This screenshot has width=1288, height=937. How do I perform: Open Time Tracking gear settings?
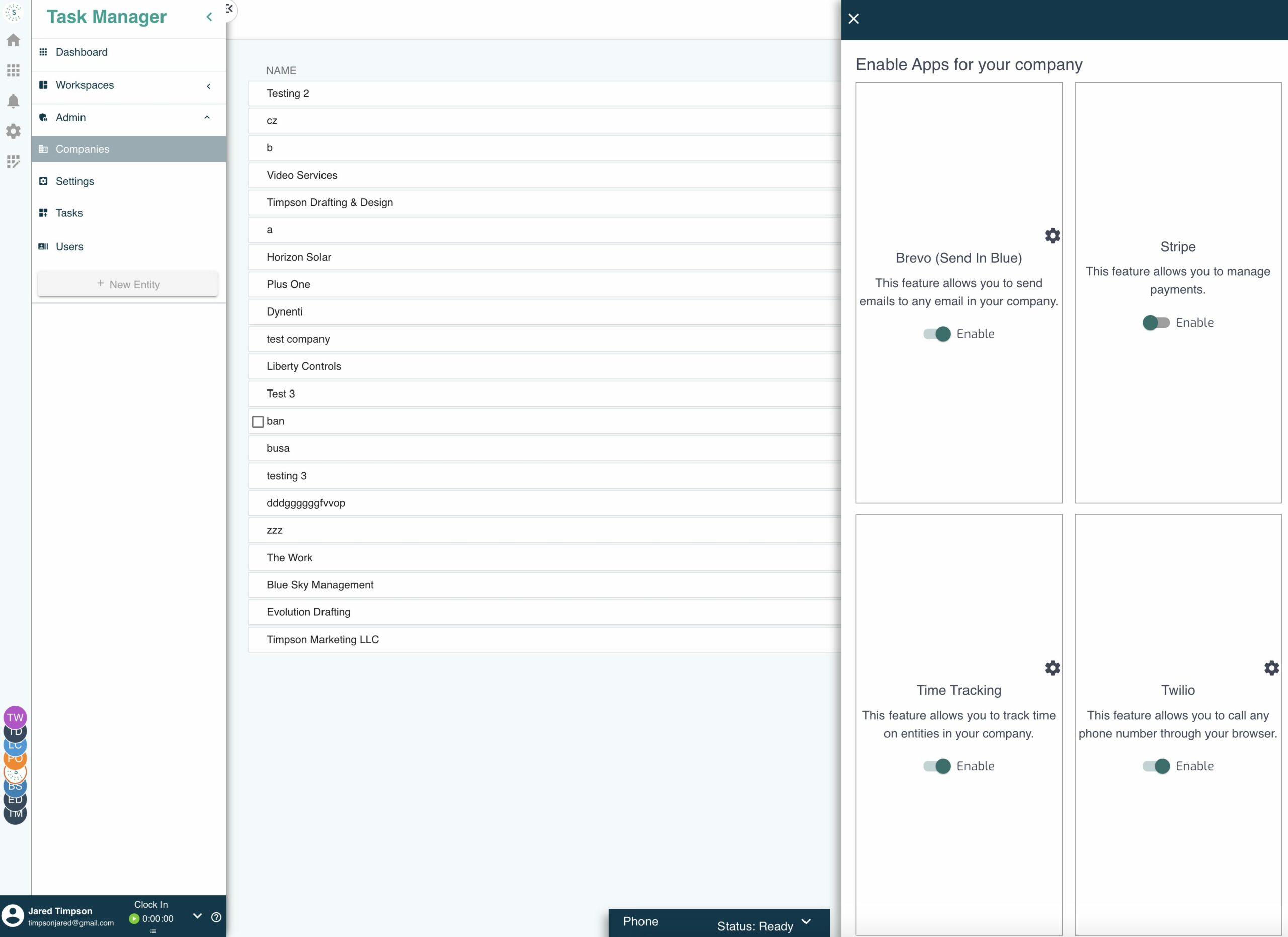[x=1053, y=668]
